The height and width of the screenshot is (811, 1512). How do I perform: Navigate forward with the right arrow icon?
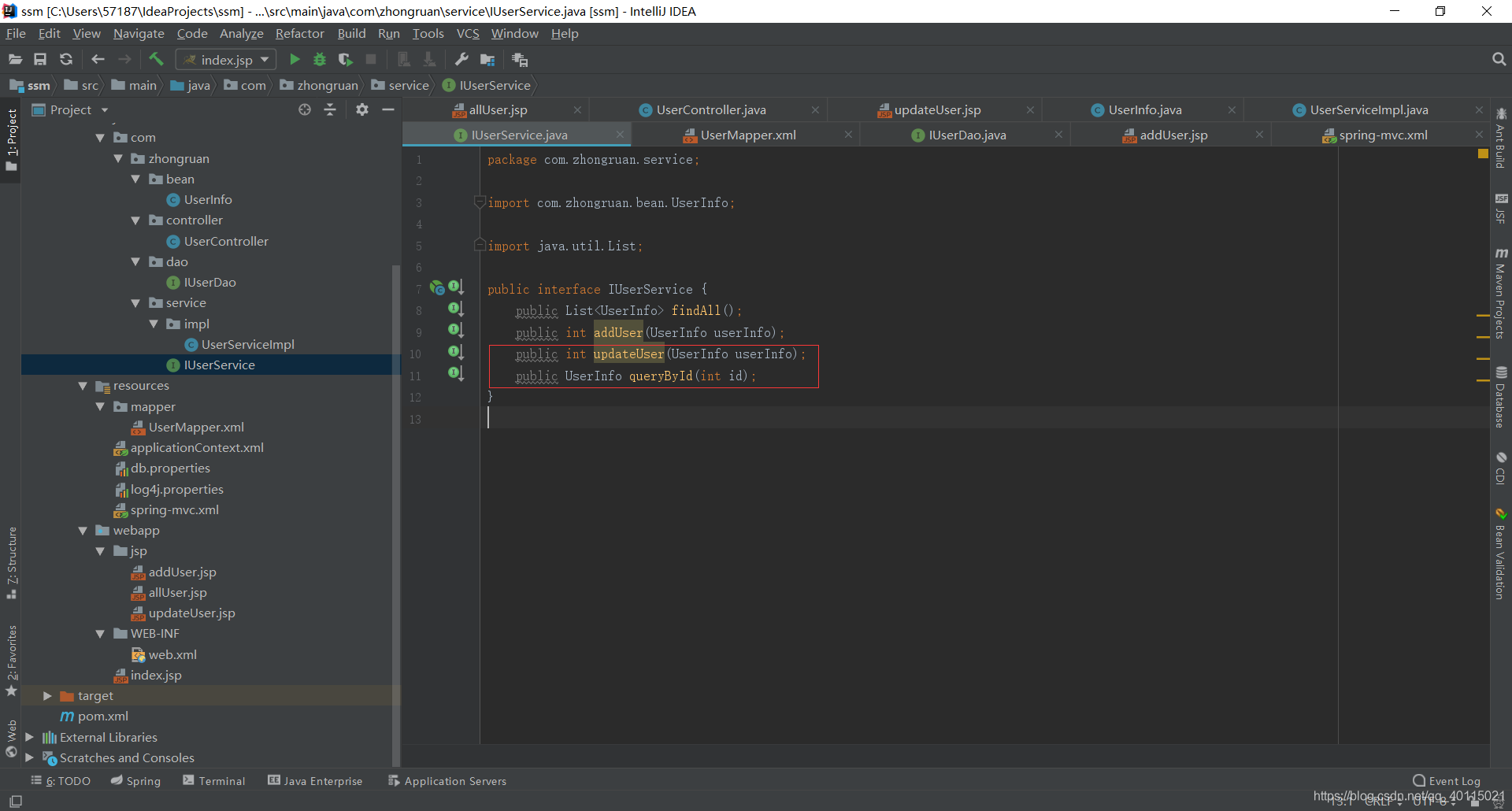point(124,59)
